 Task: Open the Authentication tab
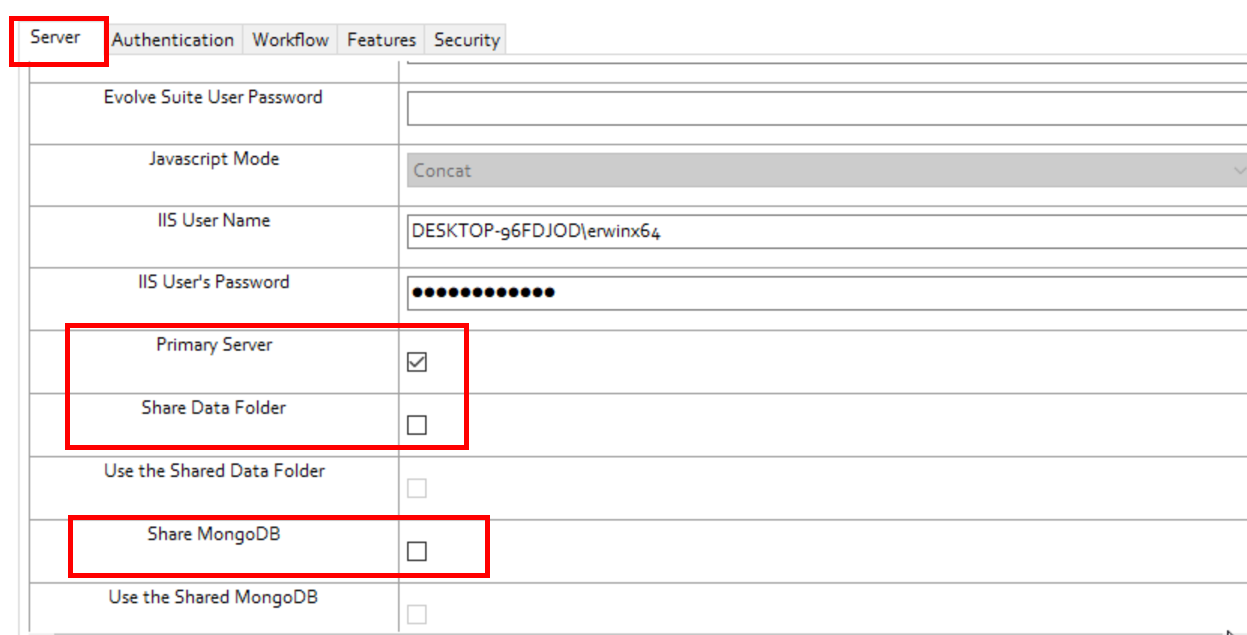point(173,40)
